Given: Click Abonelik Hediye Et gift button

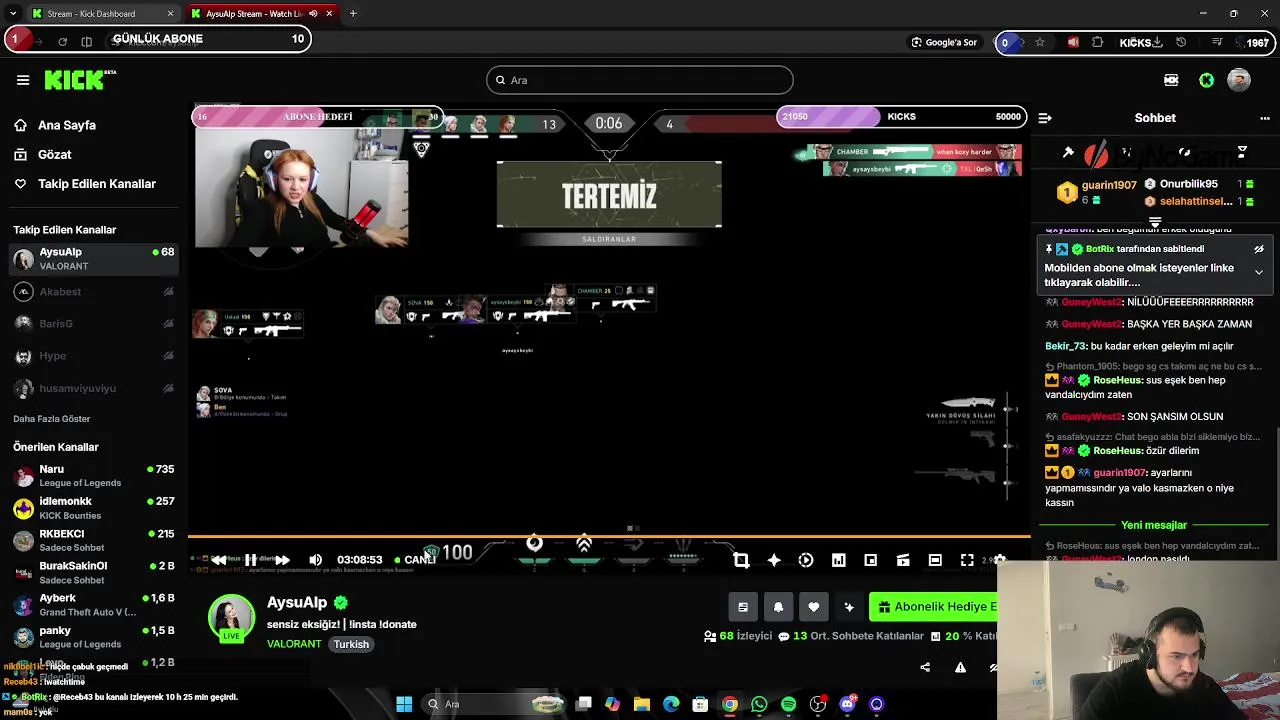Looking at the screenshot, I should 934,607.
